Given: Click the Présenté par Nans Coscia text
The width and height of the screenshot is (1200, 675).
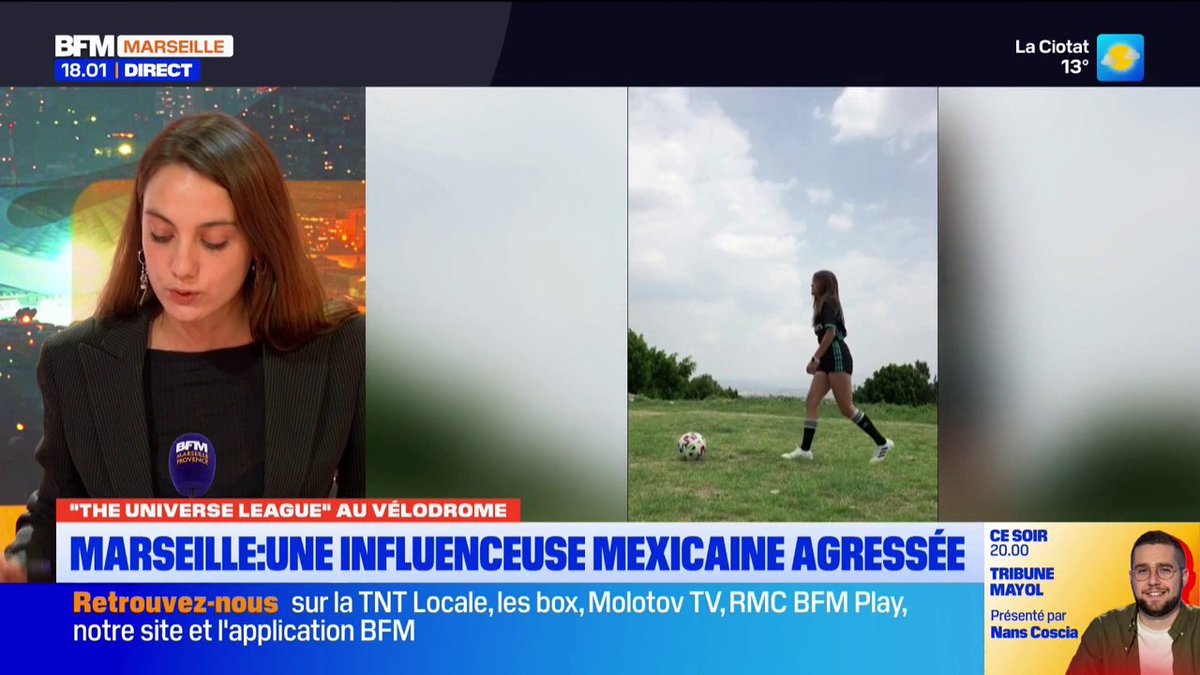Looking at the screenshot, I should [x=1034, y=624].
